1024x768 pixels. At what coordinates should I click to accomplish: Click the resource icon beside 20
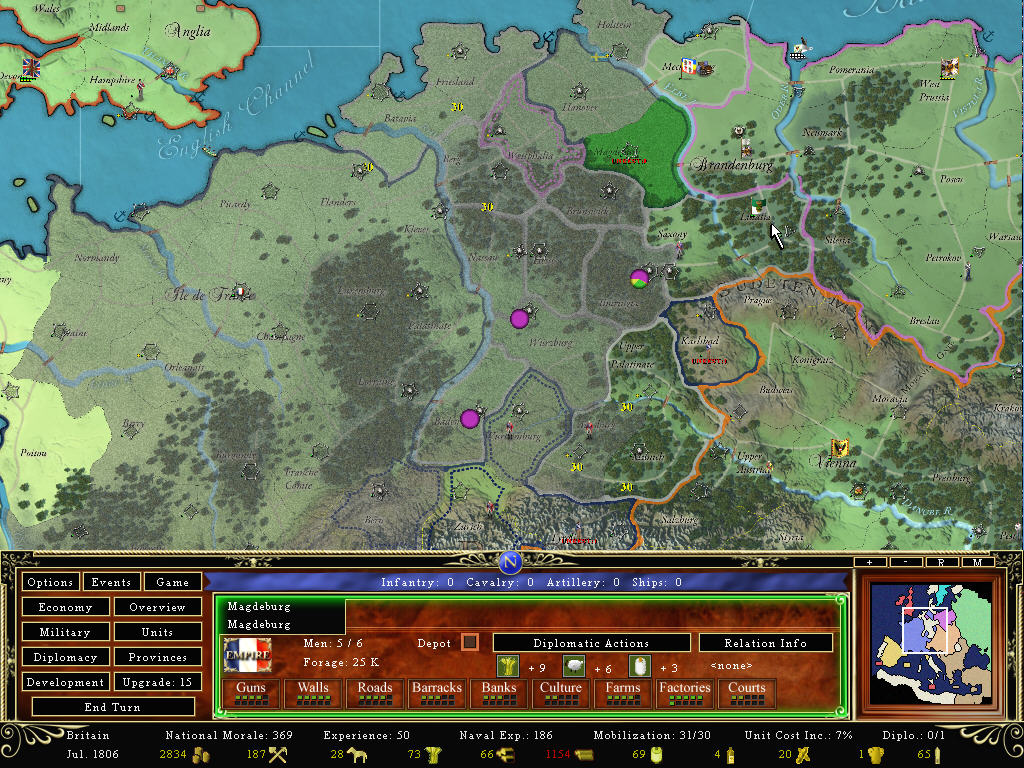click(x=803, y=755)
